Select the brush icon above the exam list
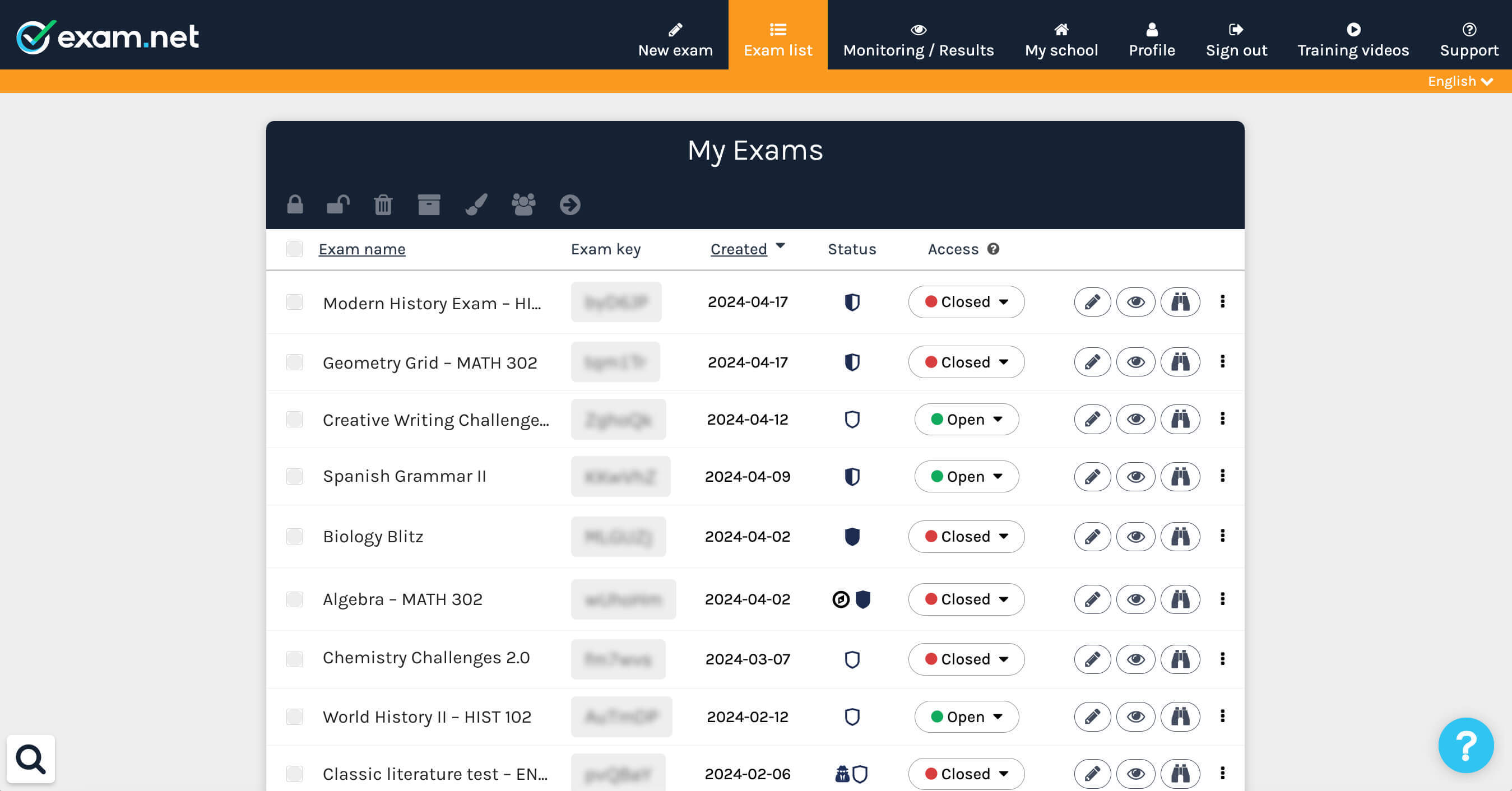The width and height of the screenshot is (1512, 791). click(x=475, y=205)
